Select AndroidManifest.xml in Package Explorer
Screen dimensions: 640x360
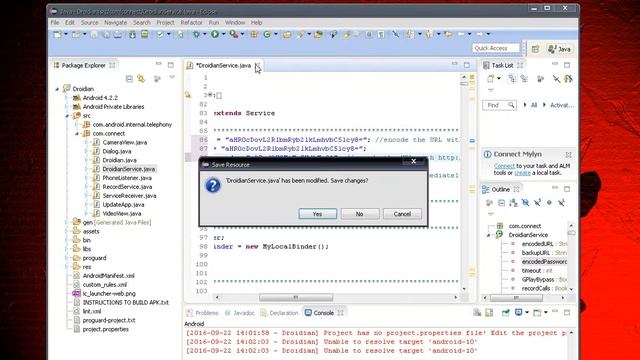pos(108,276)
